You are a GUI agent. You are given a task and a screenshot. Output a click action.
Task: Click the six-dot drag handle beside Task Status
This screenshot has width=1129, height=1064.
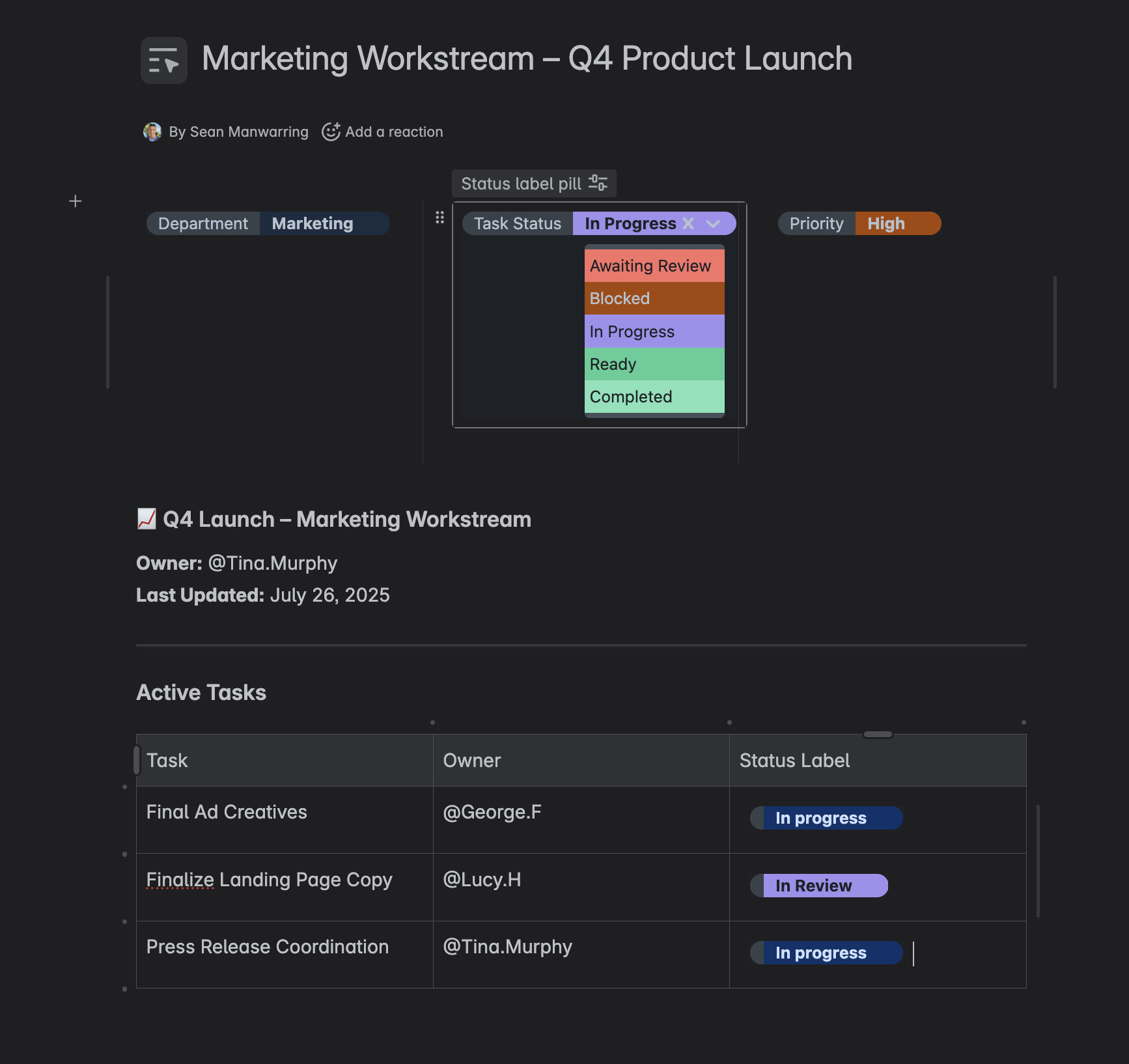click(x=439, y=217)
